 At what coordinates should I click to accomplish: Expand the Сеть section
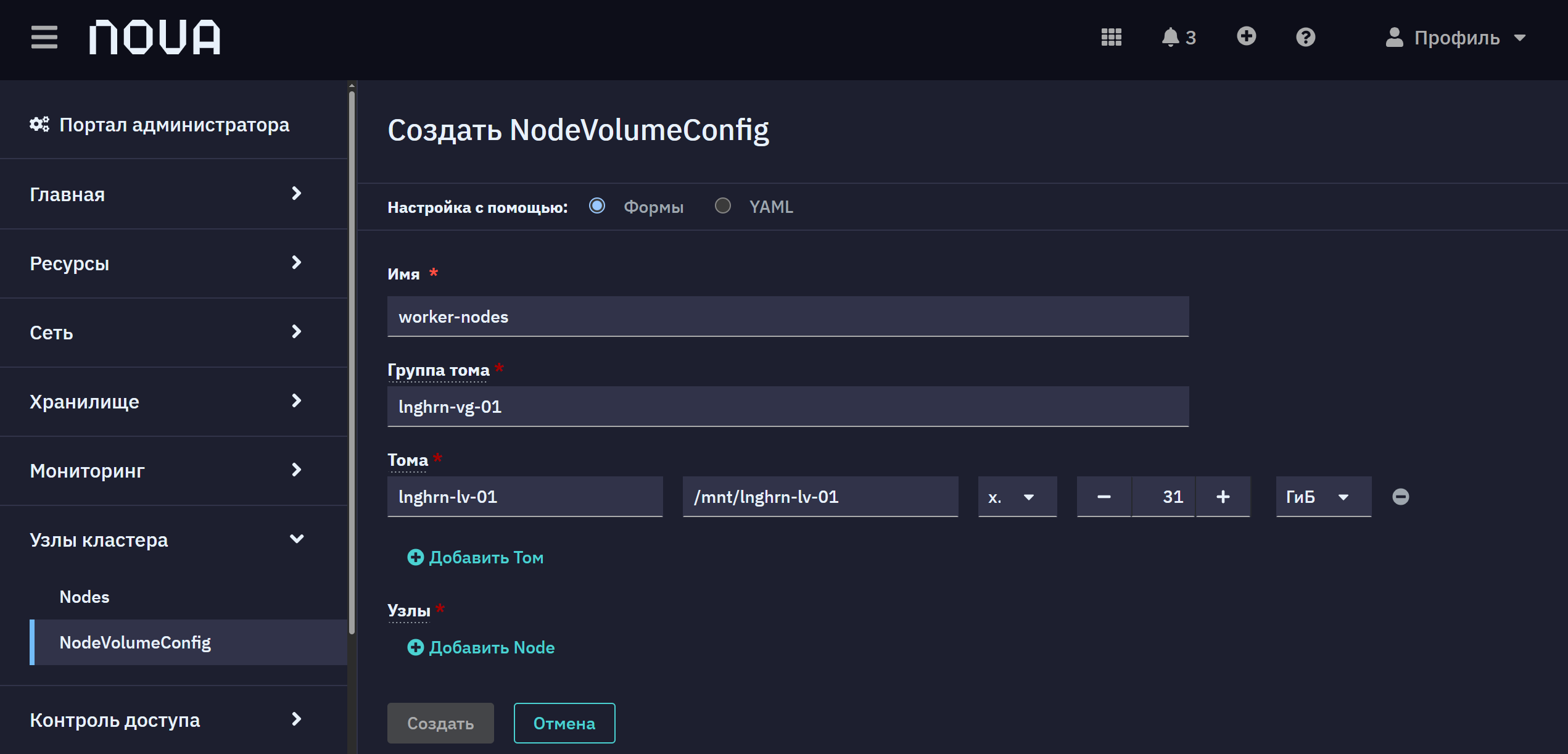(x=173, y=332)
